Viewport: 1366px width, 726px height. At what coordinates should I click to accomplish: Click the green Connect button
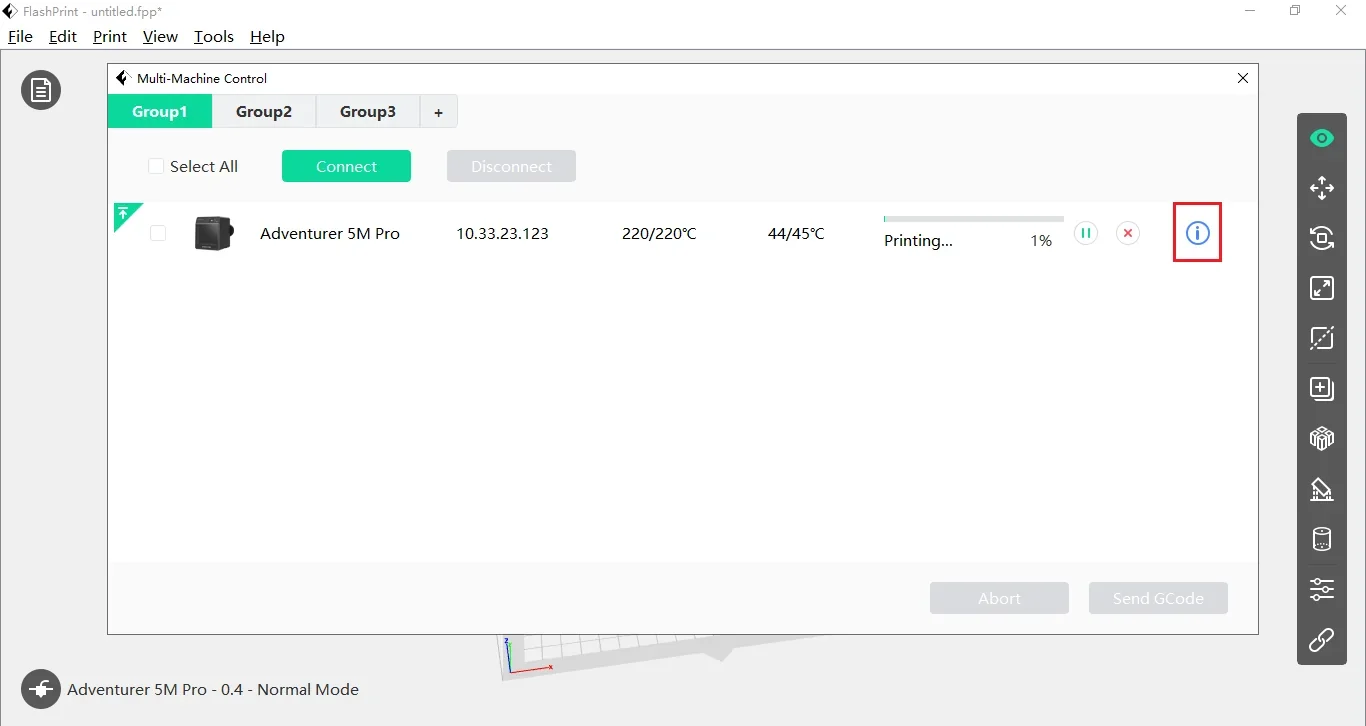[346, 167]
